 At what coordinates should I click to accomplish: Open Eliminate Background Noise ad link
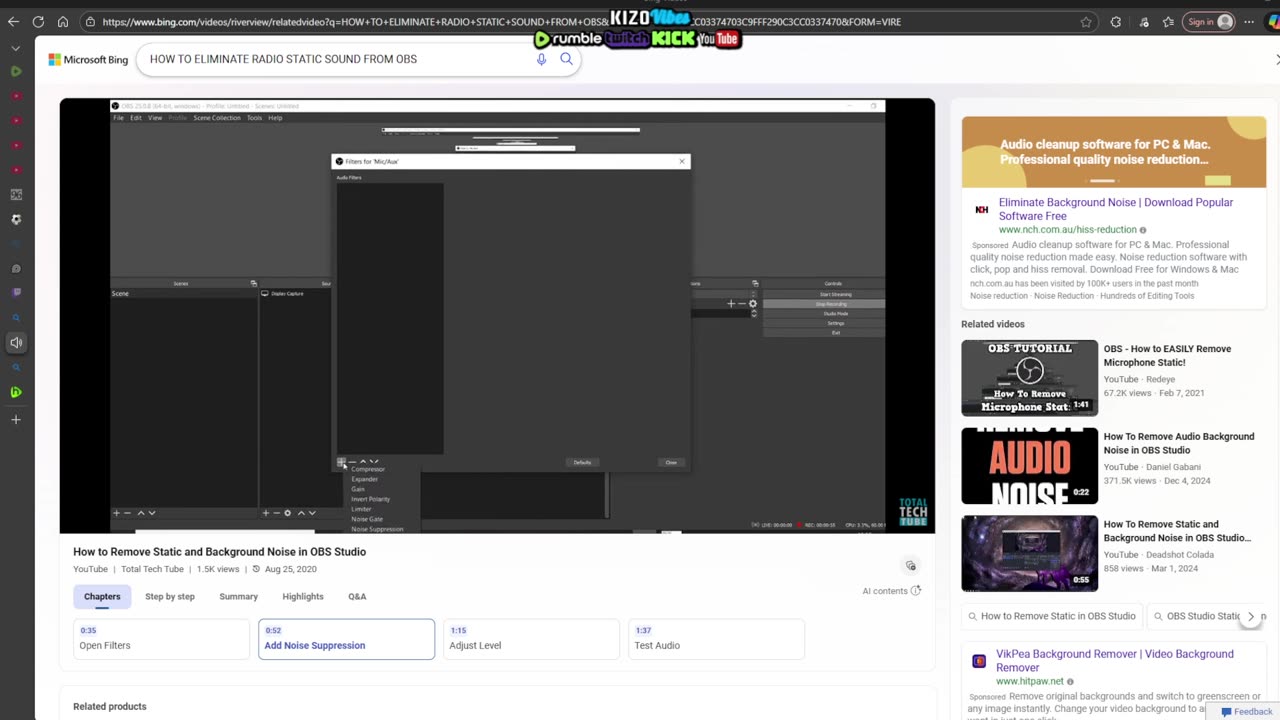pos(1115,209)
